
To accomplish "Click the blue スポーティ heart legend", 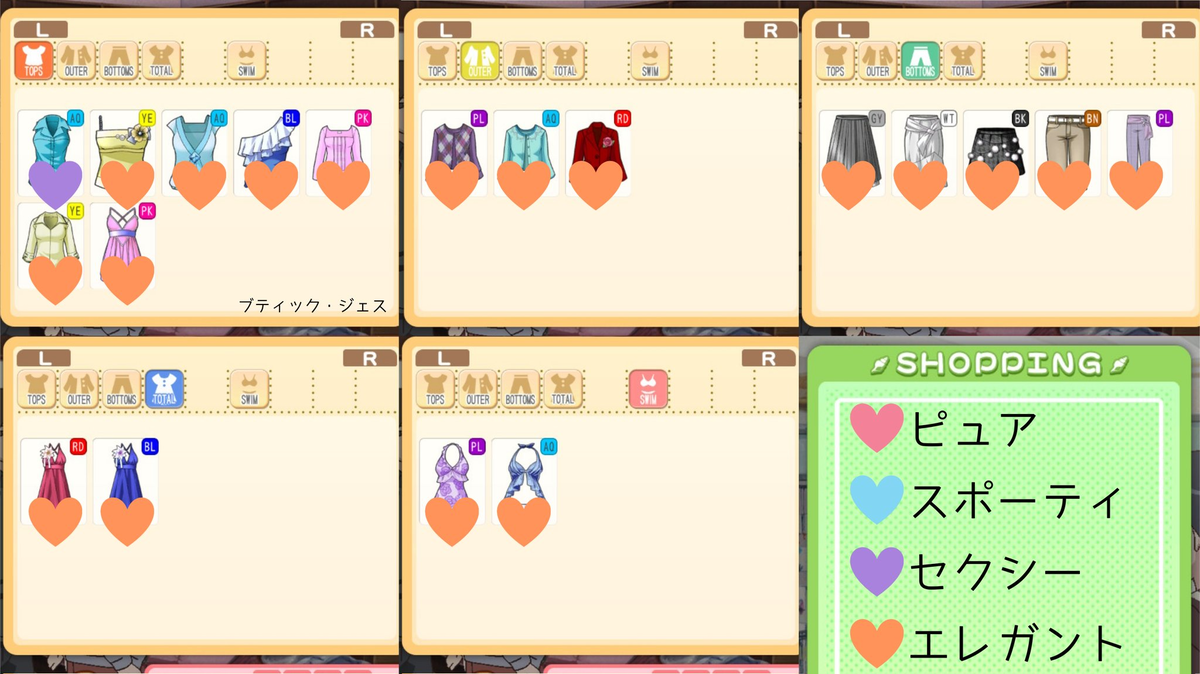I will [877, 499].
